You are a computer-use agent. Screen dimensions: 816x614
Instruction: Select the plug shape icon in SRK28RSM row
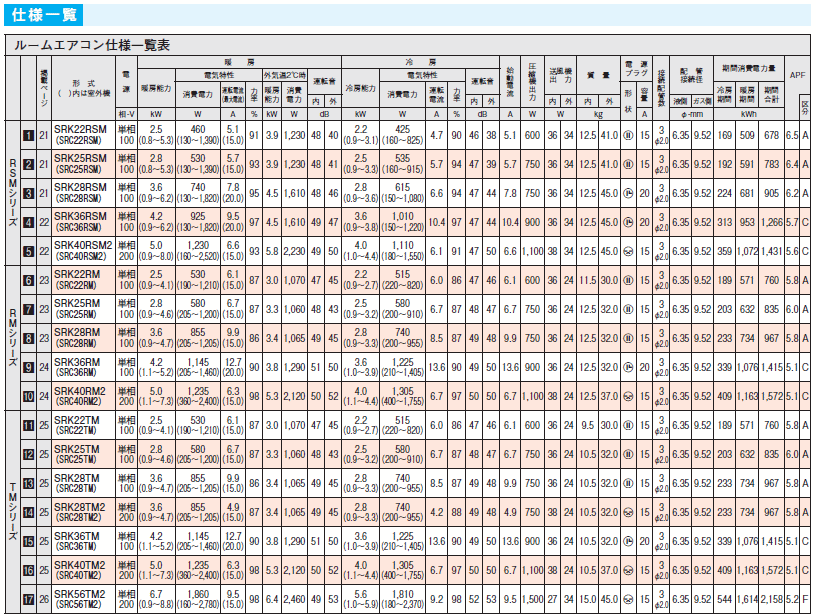click(x=628, y=194)
